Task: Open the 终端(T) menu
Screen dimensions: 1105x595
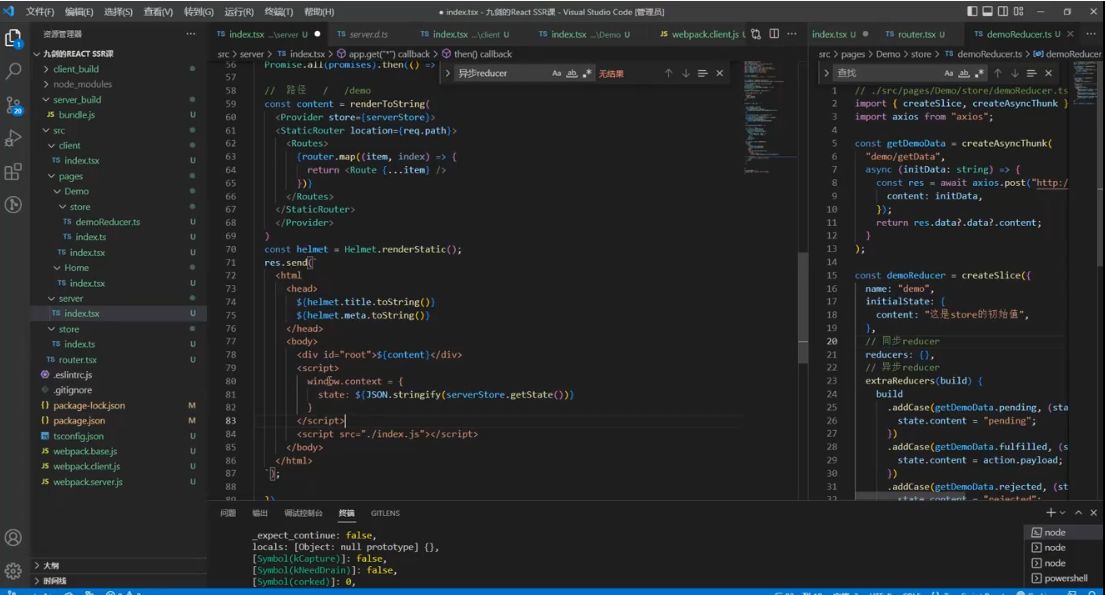Action: pos(277,11)
